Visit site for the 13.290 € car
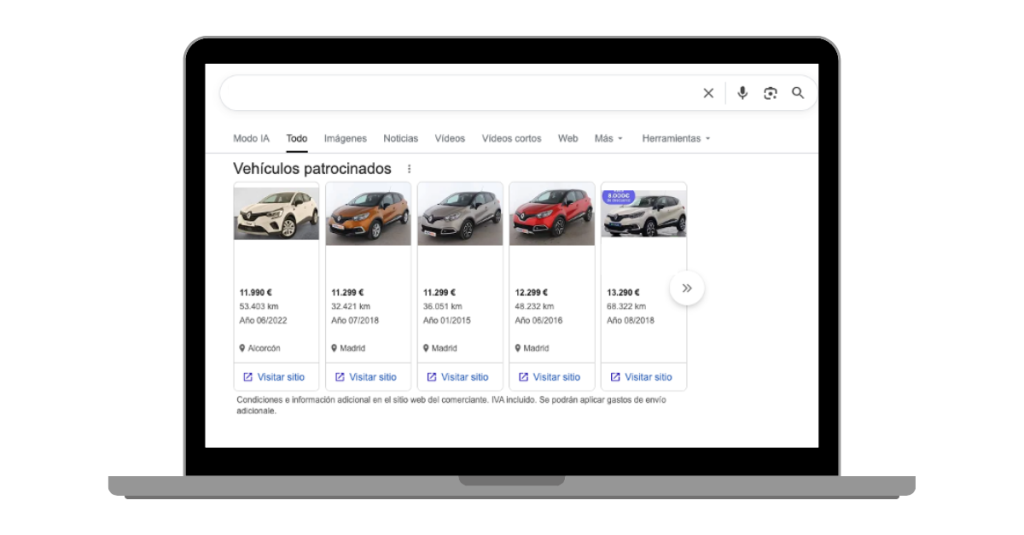 pos(648,377)
